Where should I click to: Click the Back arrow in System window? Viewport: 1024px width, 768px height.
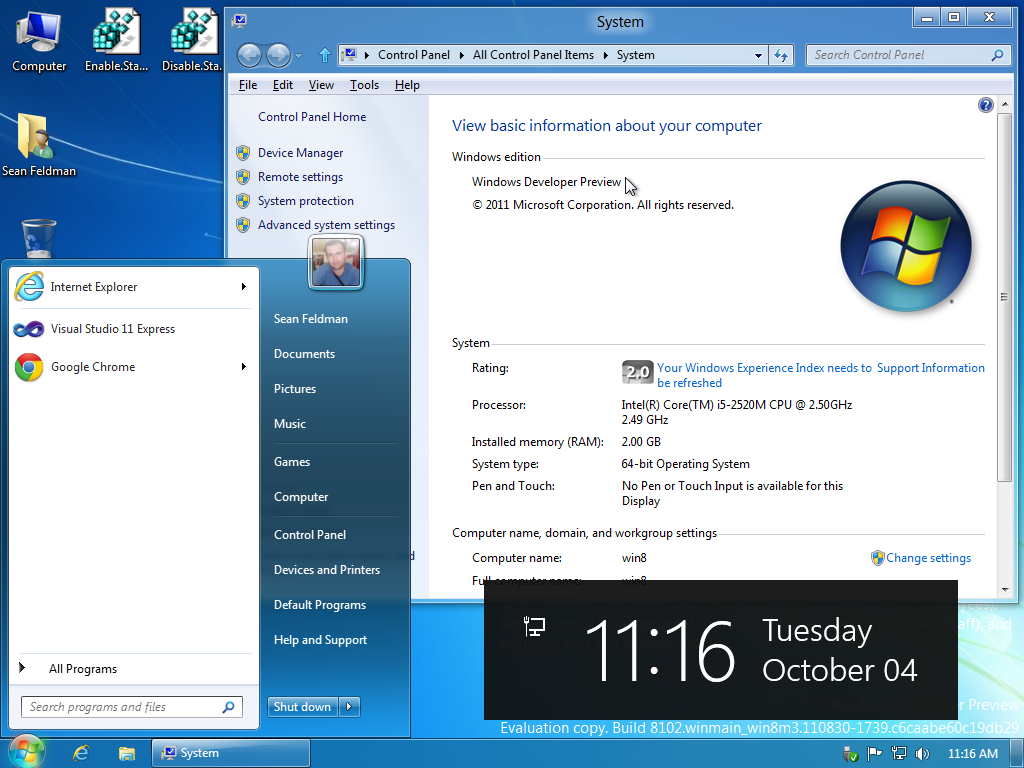249,56
